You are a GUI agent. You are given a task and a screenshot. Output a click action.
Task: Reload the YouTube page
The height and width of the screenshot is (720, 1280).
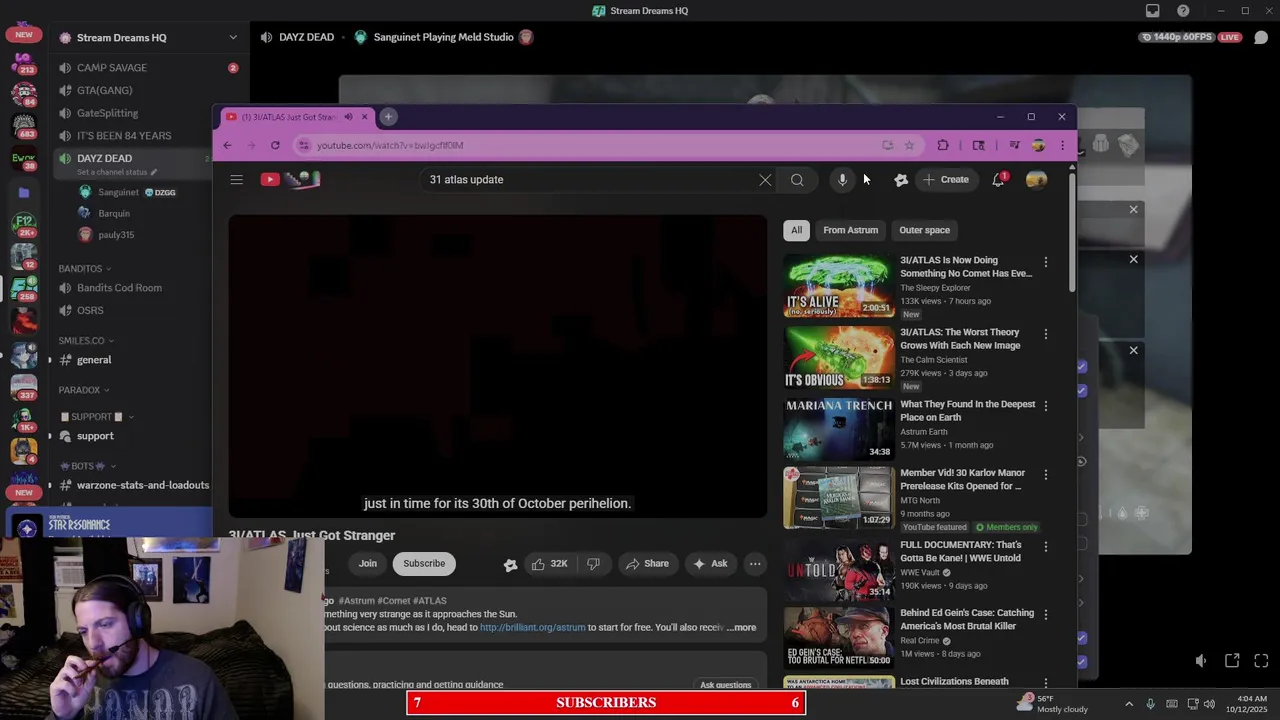tap(275, 145)
